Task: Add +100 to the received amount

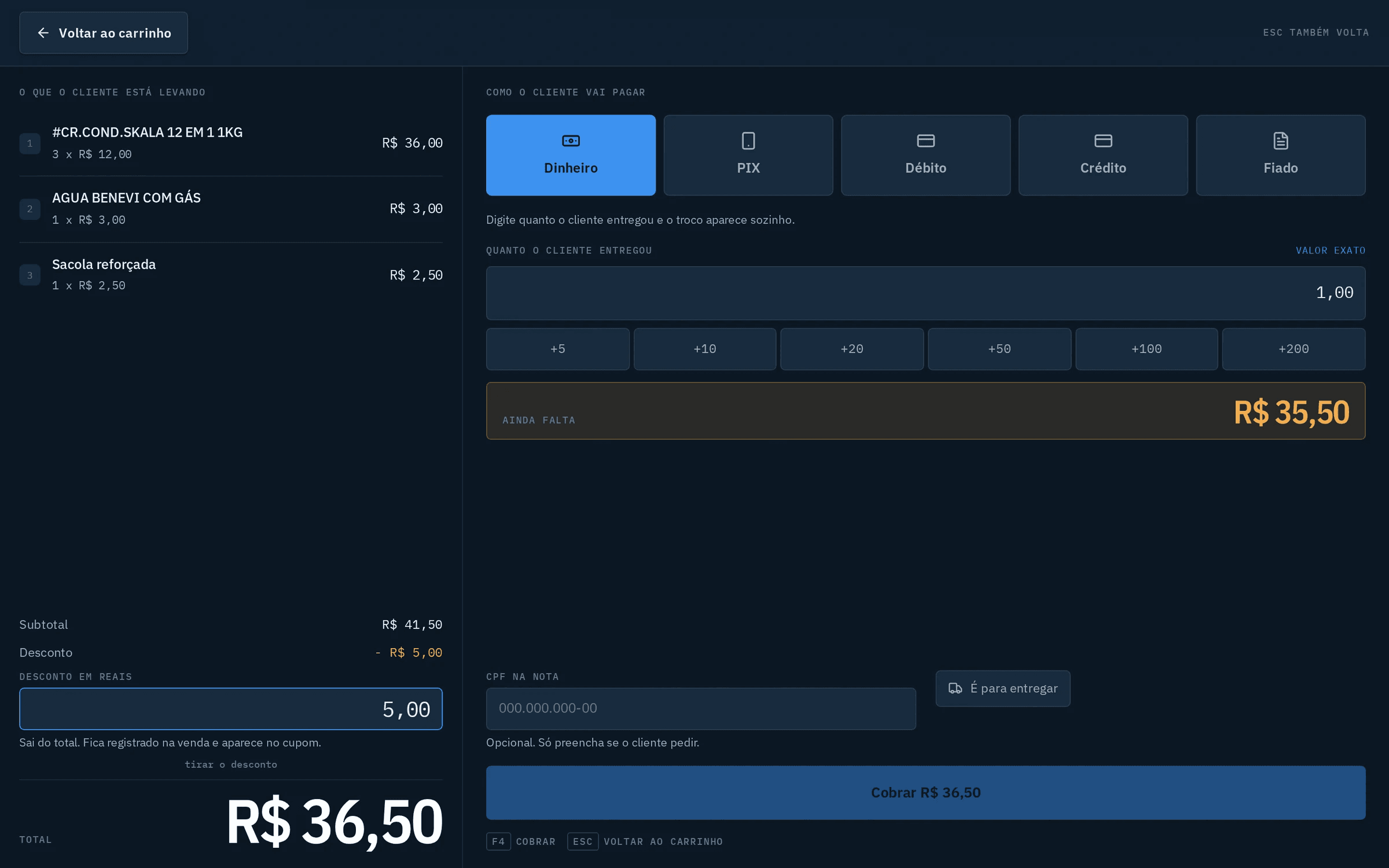Action: point(1146,349)
